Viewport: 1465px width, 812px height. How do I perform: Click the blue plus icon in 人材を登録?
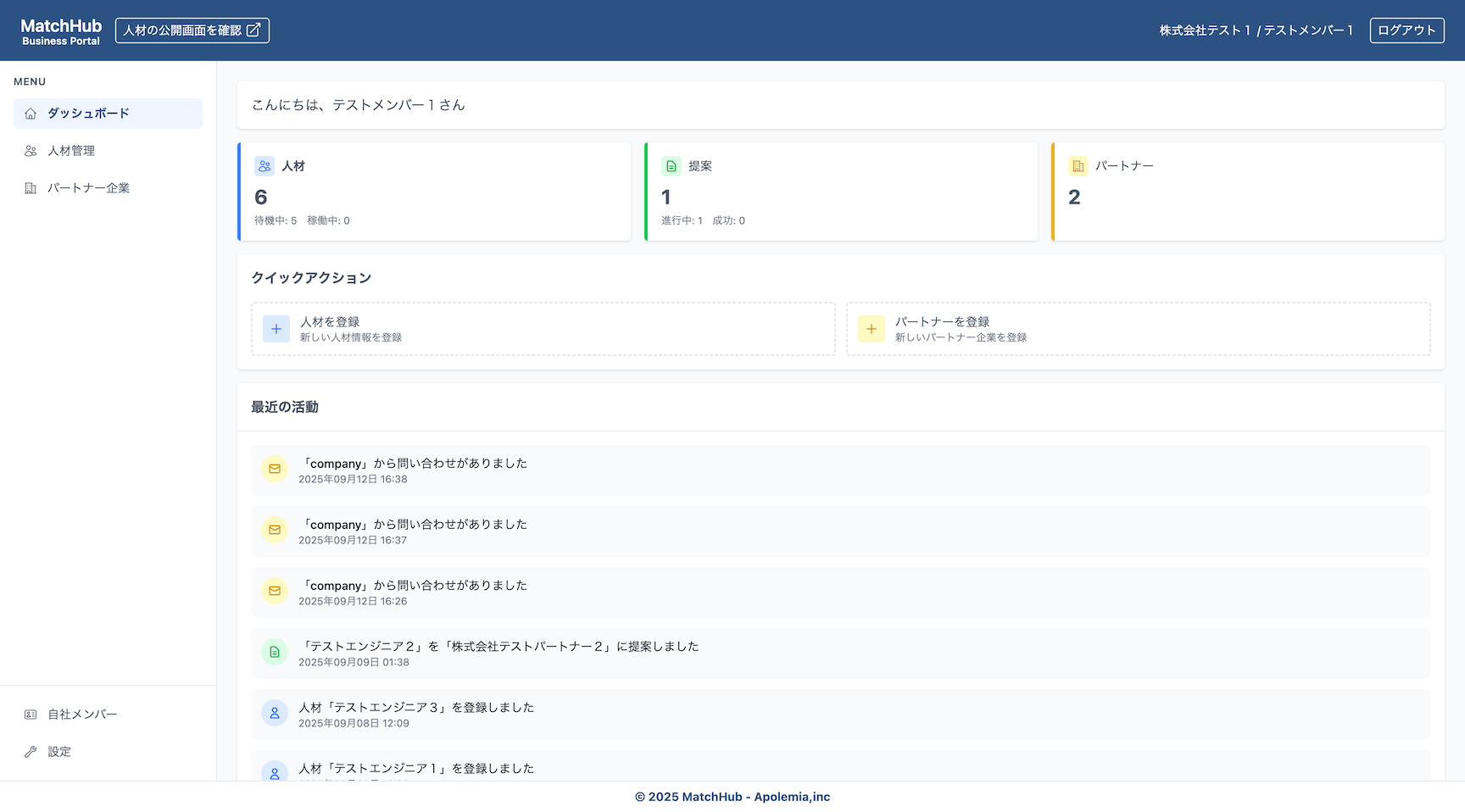[x=276, y=329]
